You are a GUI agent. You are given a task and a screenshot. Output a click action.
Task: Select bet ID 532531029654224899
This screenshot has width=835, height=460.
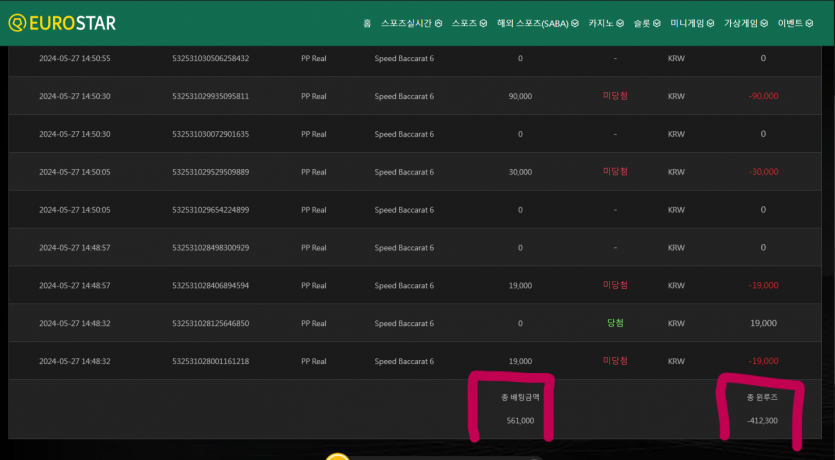tap(210, 210)
